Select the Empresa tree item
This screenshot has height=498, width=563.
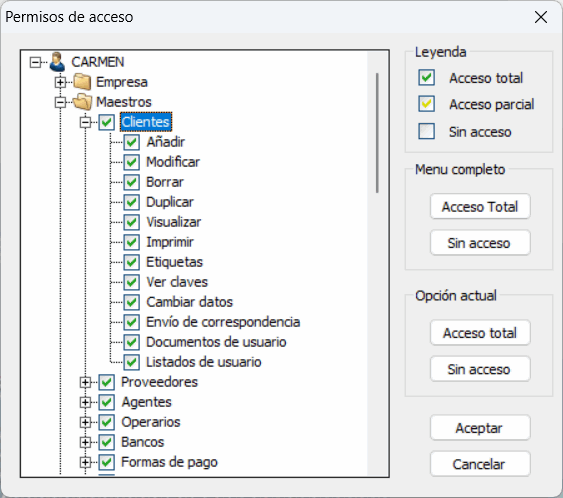click(122, 82)
